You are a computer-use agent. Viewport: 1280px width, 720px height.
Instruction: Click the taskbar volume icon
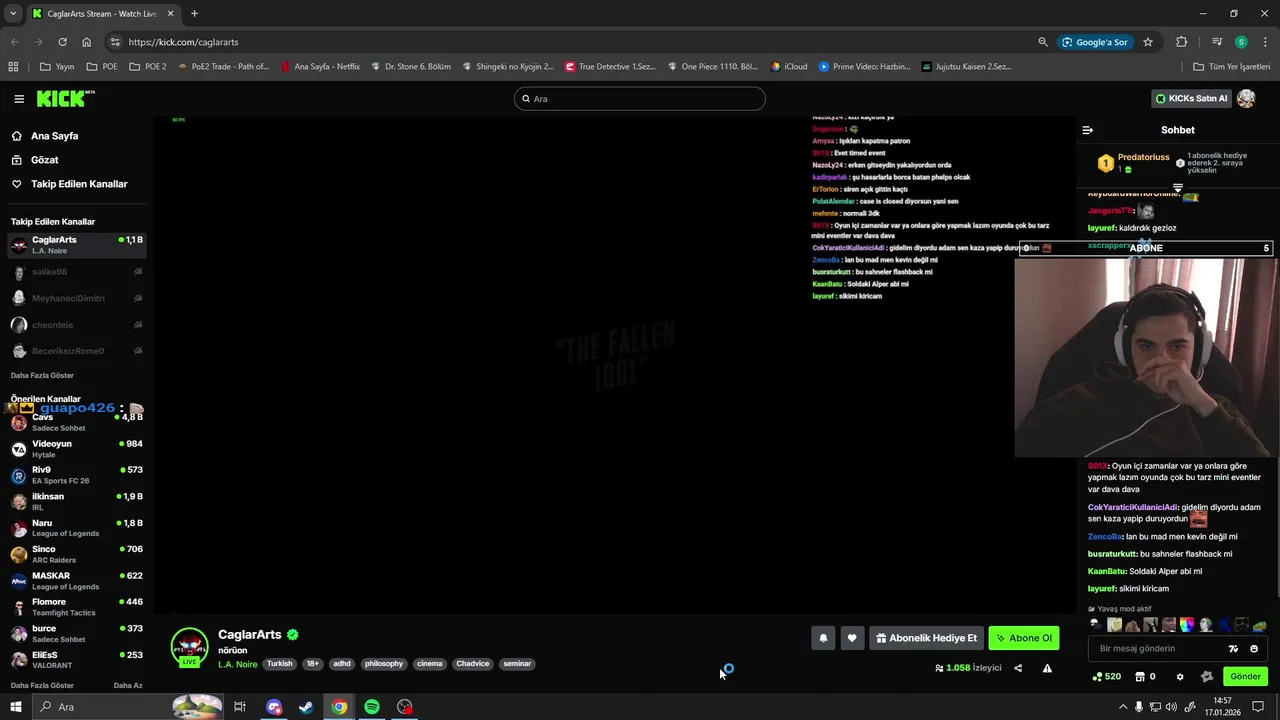tap(1171, 707)
